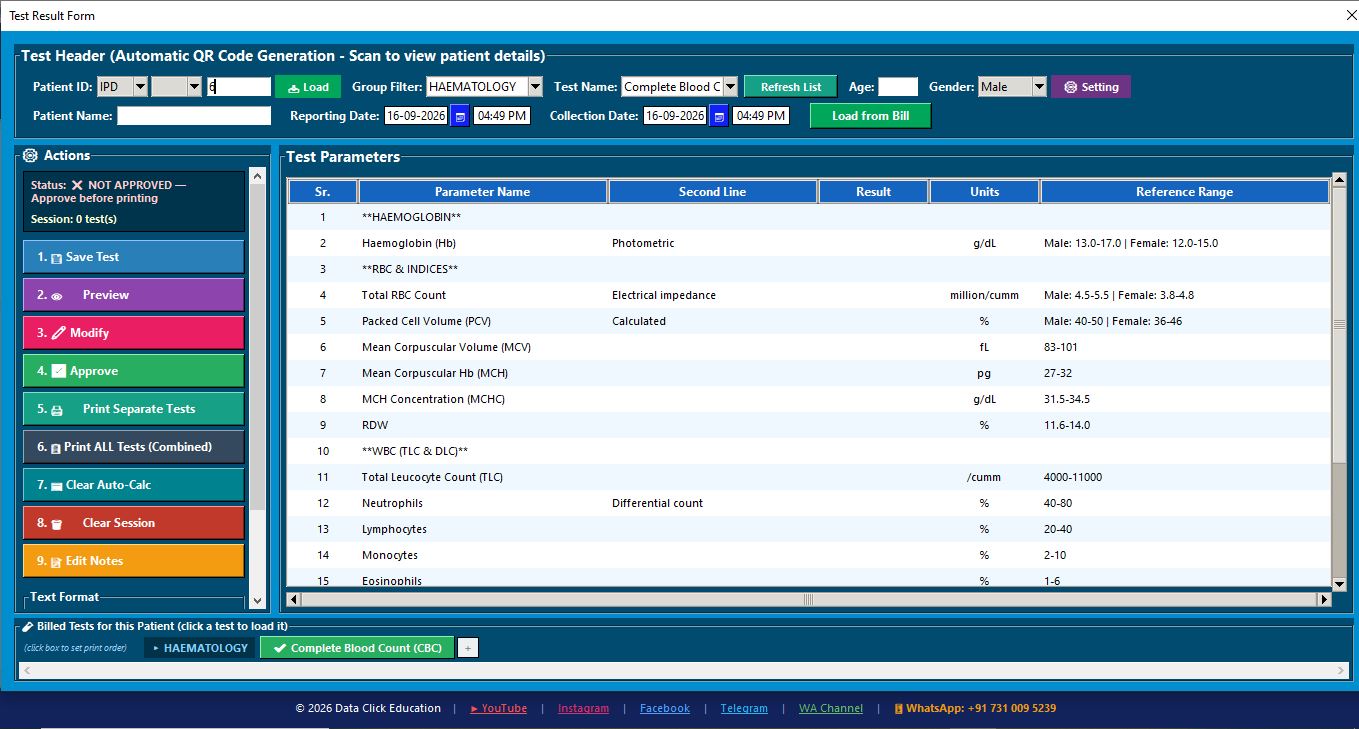
Task: Expand the IPD patient ID type dropdown
Action: click(140, 87)
